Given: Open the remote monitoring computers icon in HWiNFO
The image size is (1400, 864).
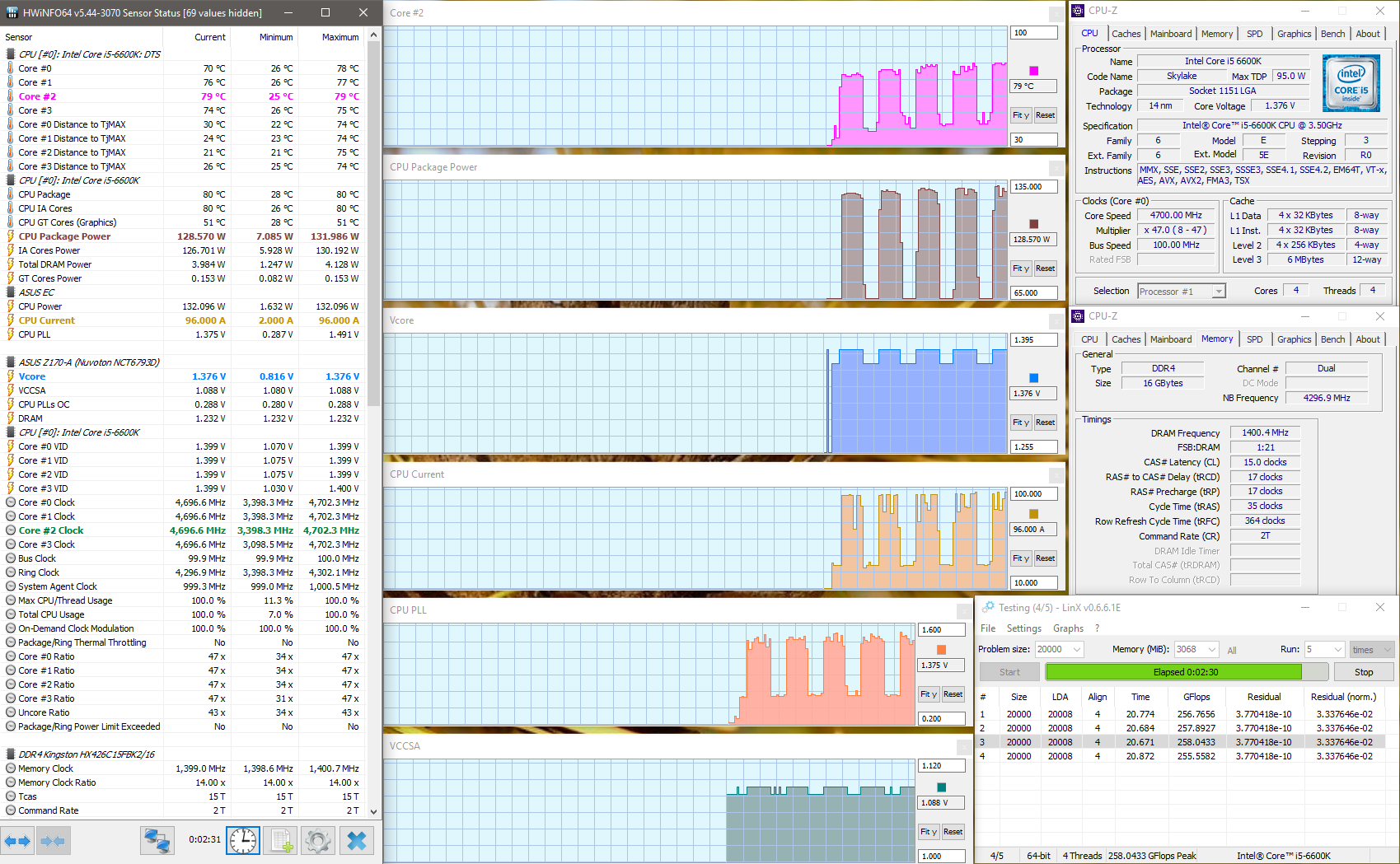Looking at the screenshot, I should (x=157, y=841).
